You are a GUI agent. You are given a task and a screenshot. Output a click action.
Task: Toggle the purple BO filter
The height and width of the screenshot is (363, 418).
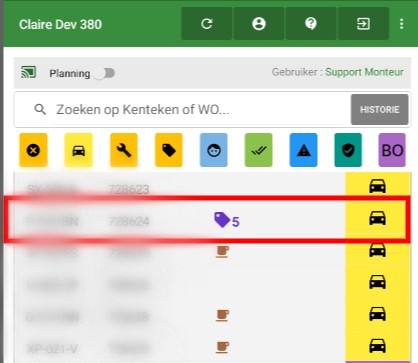pos(392,150)
